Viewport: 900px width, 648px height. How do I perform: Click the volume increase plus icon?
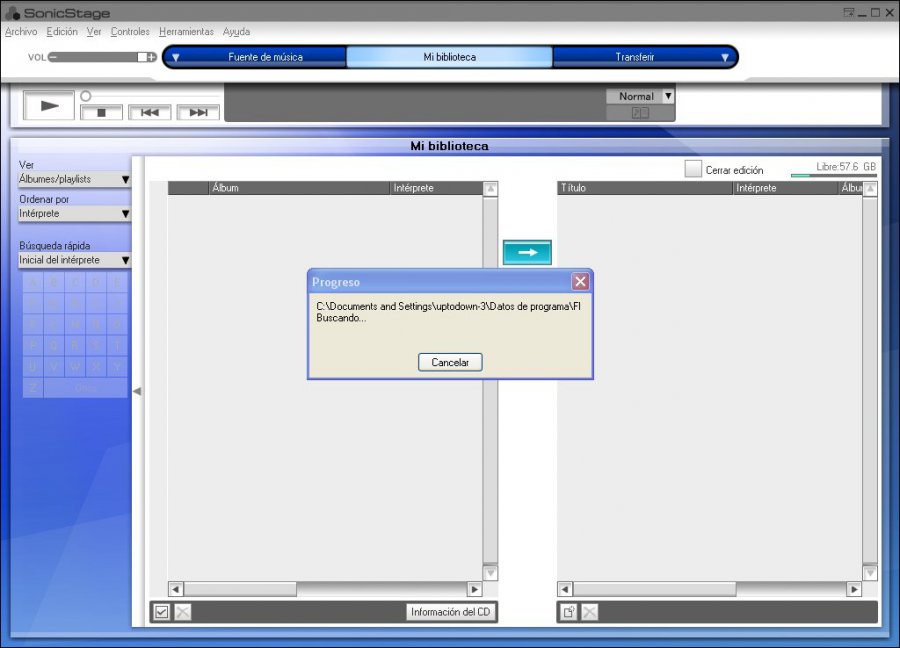pyautogui.click(x=152, y=57)
